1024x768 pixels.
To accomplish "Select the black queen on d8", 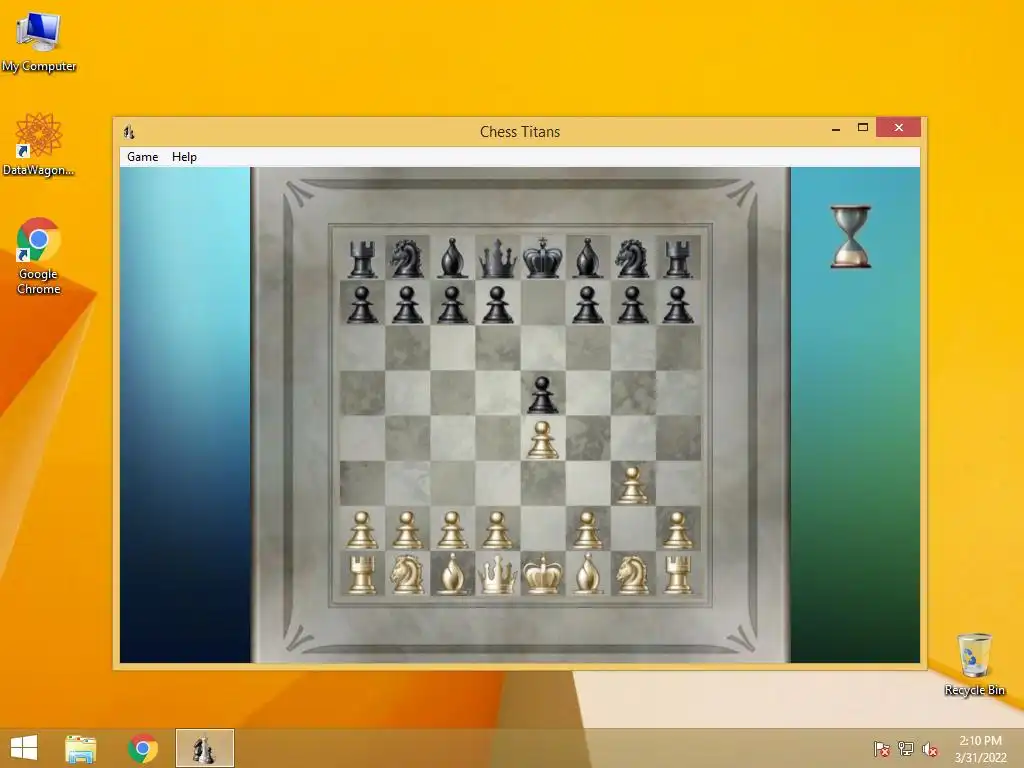I will tap(498, 258).
